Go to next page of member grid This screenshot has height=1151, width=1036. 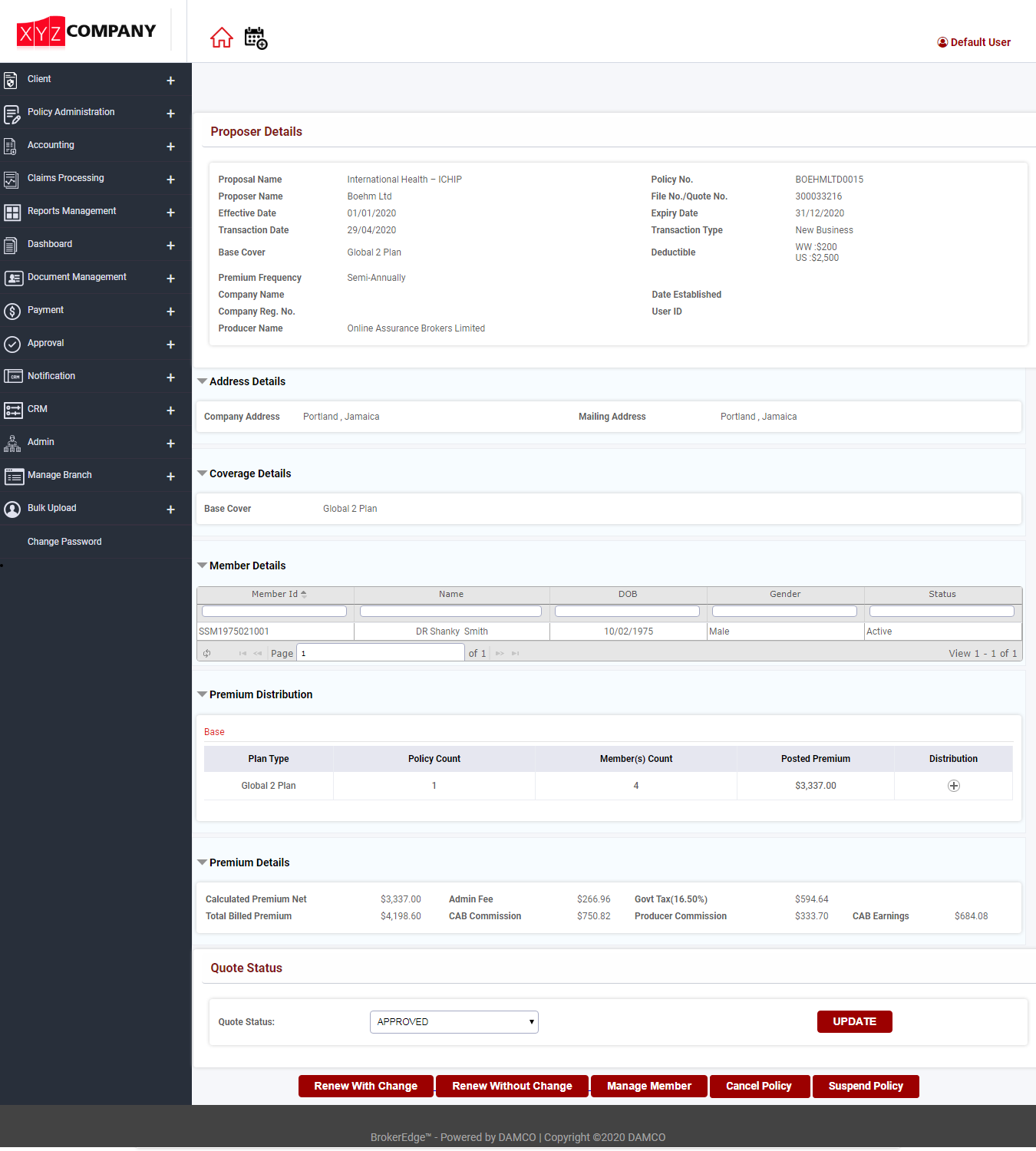tap(500, 654)
